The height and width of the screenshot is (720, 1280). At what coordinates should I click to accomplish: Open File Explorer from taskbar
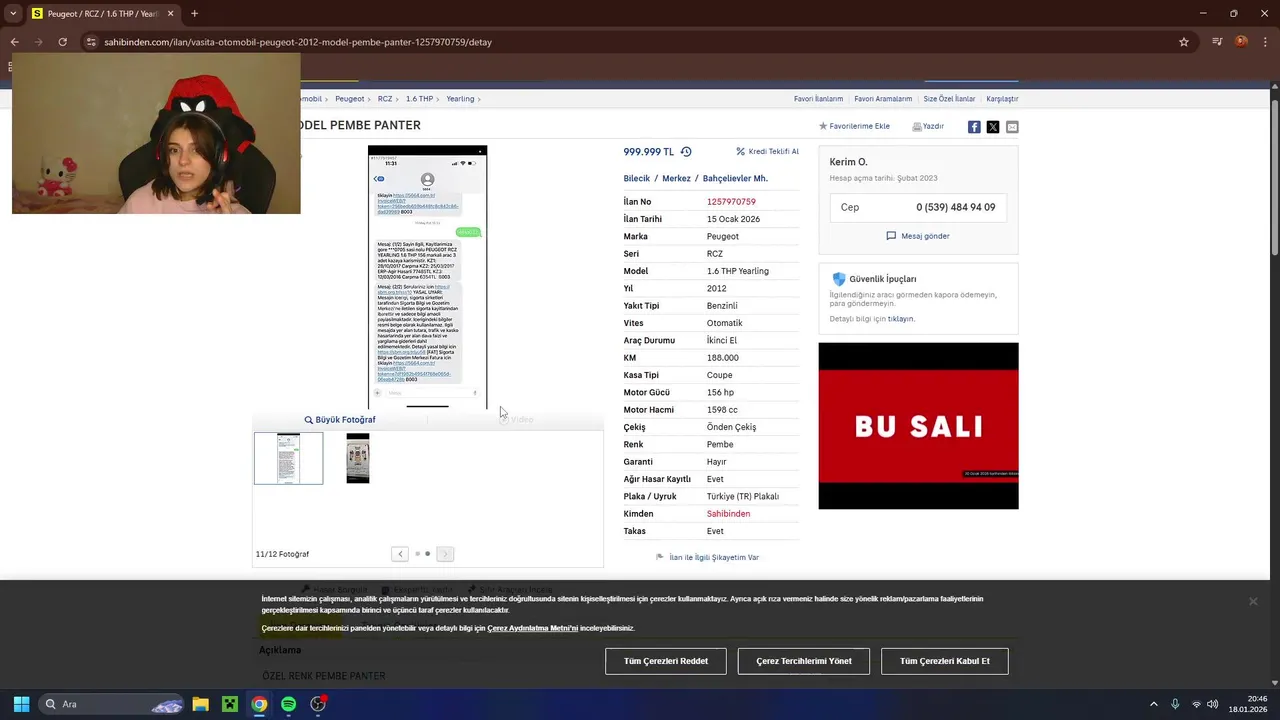click(x=200, y=704)
